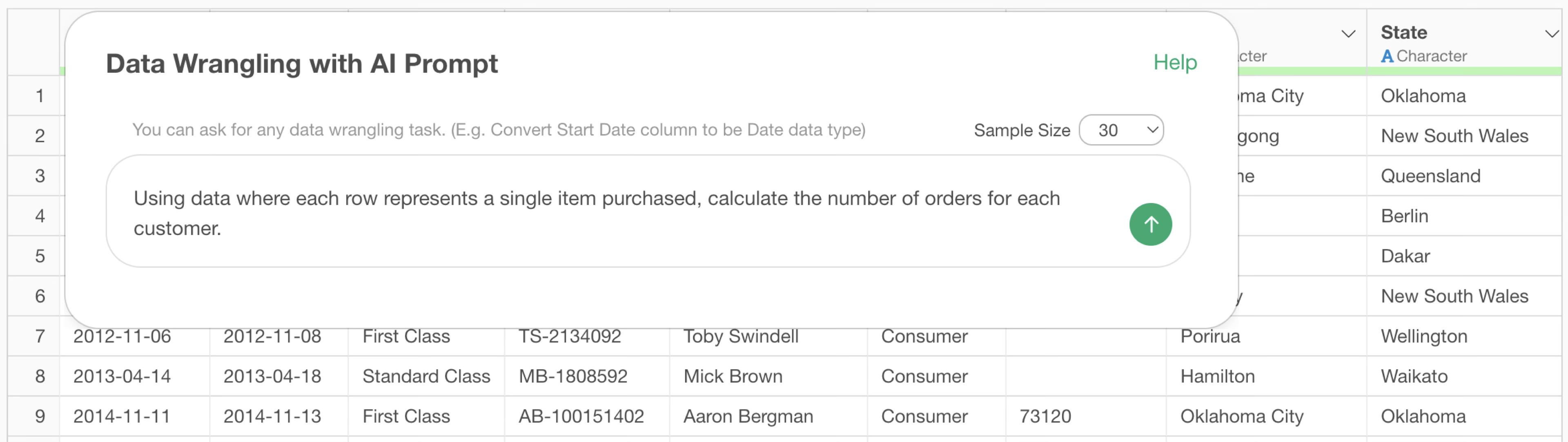Image resolution: width=1568 pixels, height=442 pixels.
Task: Click the 73120 postal code cell
Action: [x=1045, y=416]
